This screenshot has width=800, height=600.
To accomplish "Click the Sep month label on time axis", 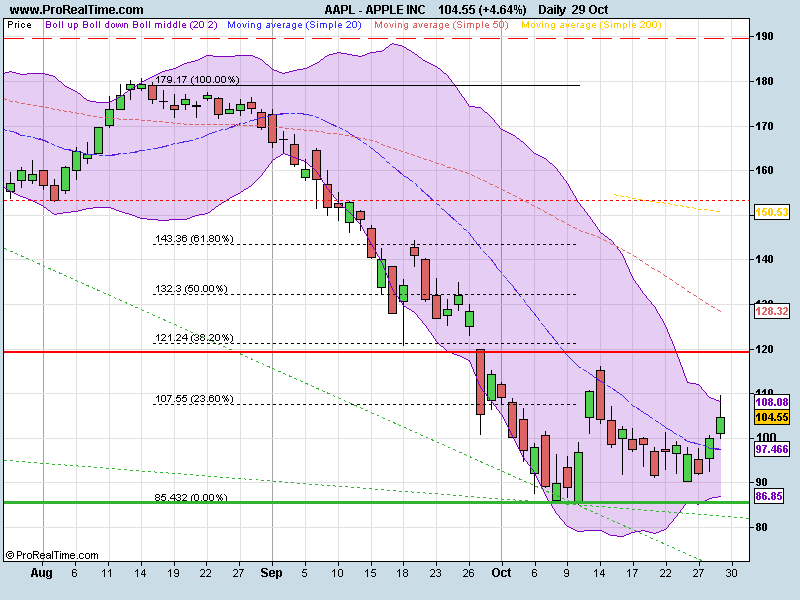I will [271, 572].
